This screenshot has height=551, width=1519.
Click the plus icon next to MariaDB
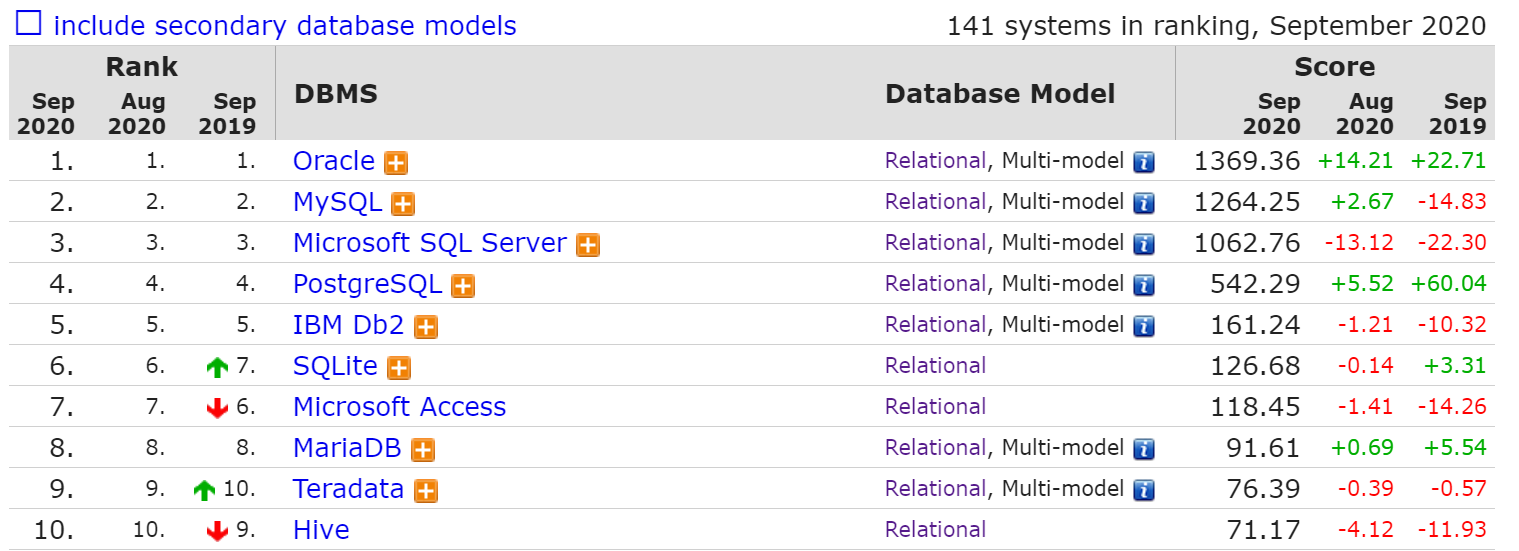[423, 450]
